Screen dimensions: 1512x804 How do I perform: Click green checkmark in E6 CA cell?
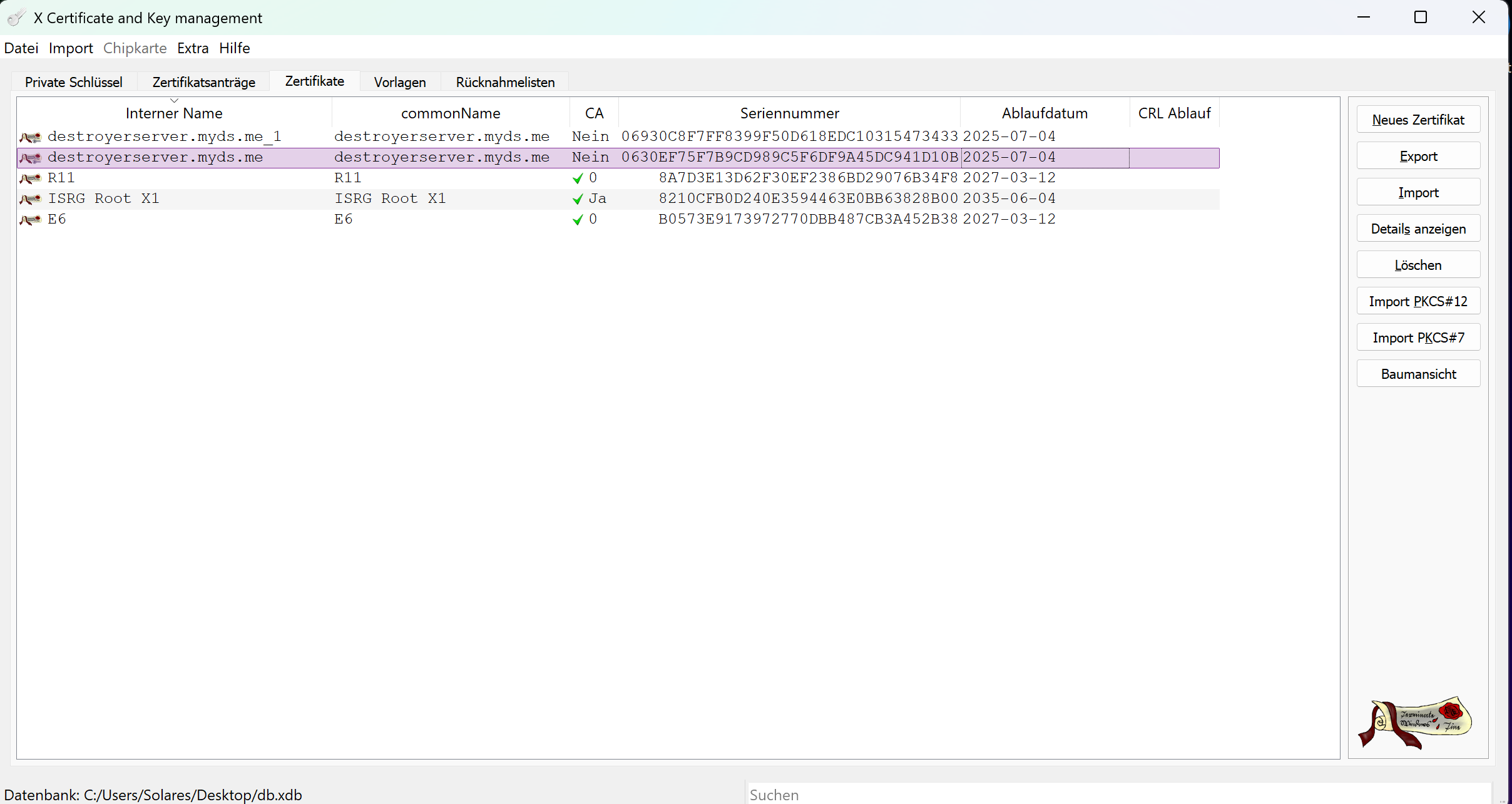578,220
